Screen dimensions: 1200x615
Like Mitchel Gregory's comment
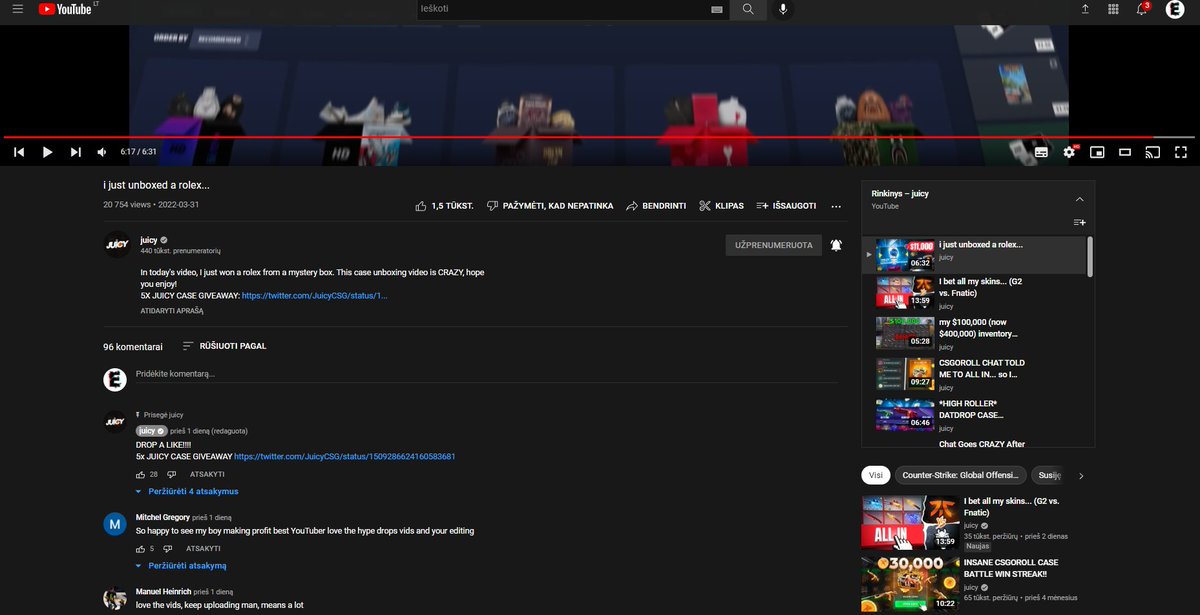pos(140,548)
